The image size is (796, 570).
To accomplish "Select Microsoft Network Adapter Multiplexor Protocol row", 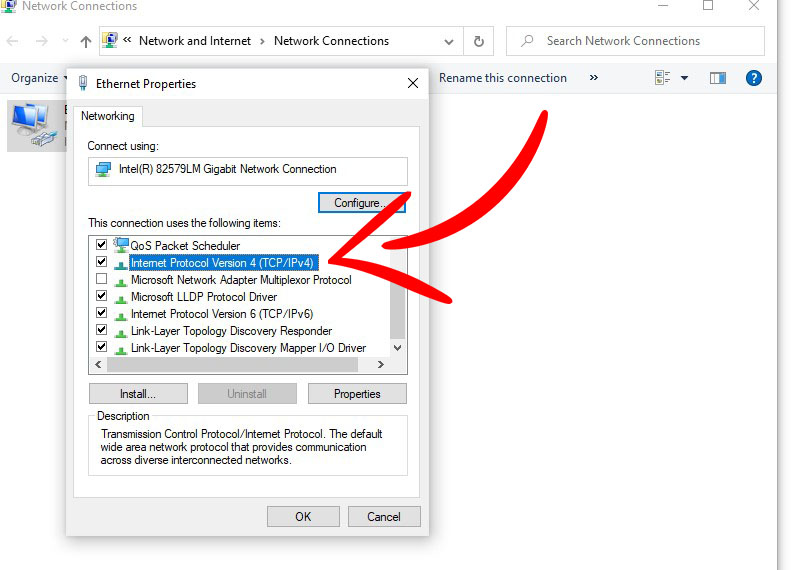I will click(241, 280).
